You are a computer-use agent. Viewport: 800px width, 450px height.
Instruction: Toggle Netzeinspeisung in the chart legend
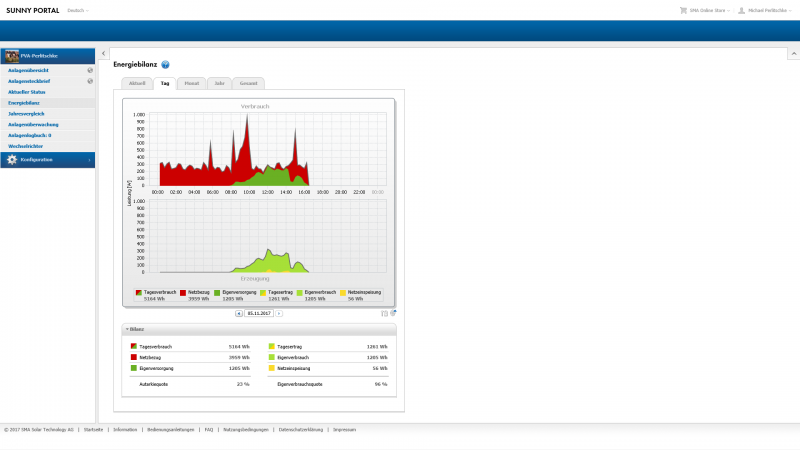pos(360,295)
